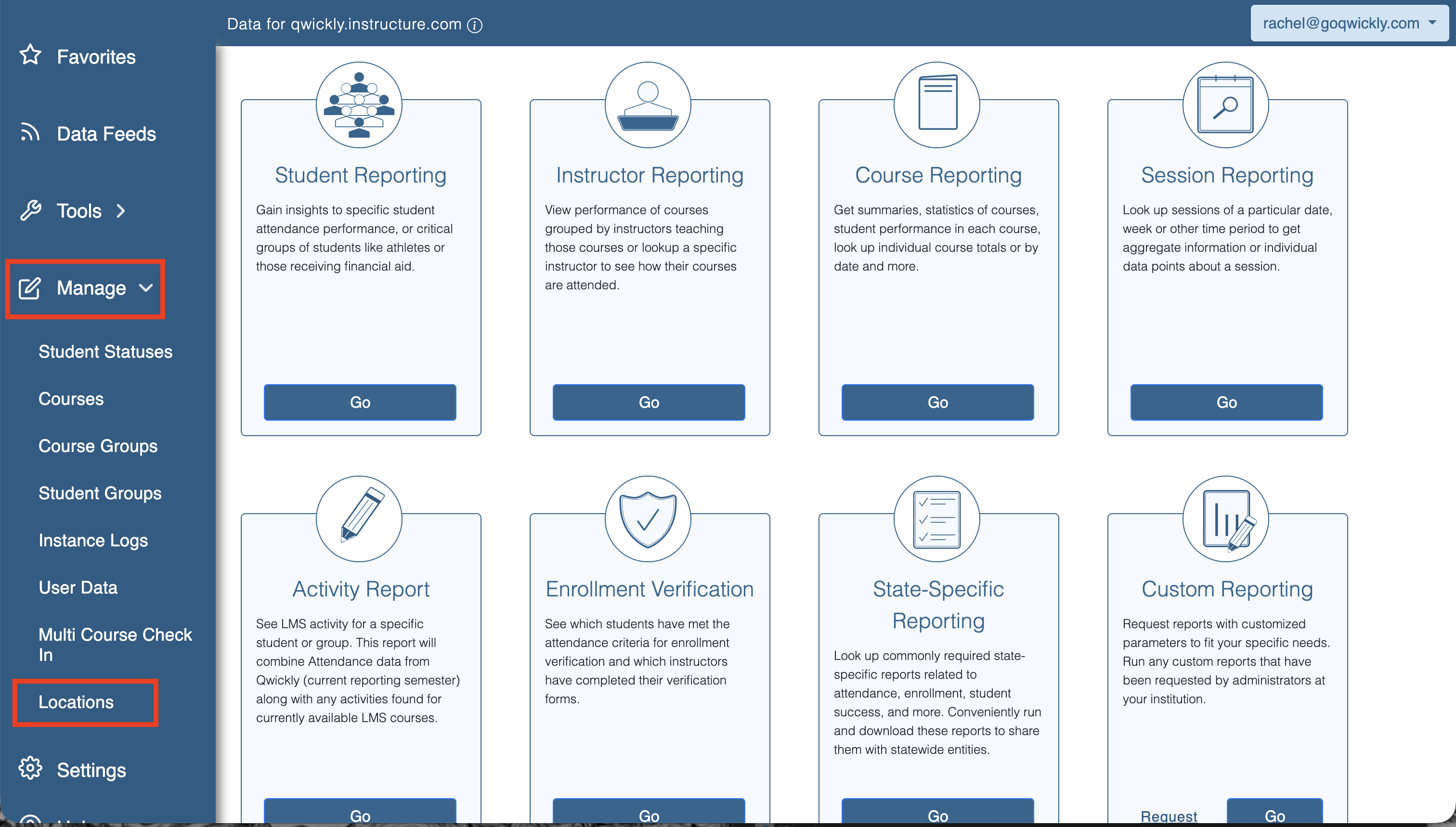1456x827 pixels.
Task: Click the Activity Report pencil icon
Action: [x=359, y=518]
